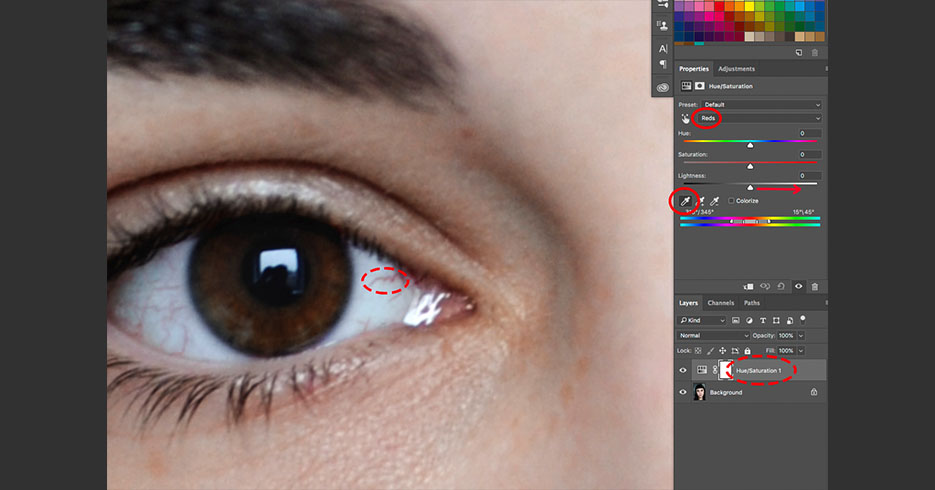Delete the adjustment layer via trash icon

(814, 287)
